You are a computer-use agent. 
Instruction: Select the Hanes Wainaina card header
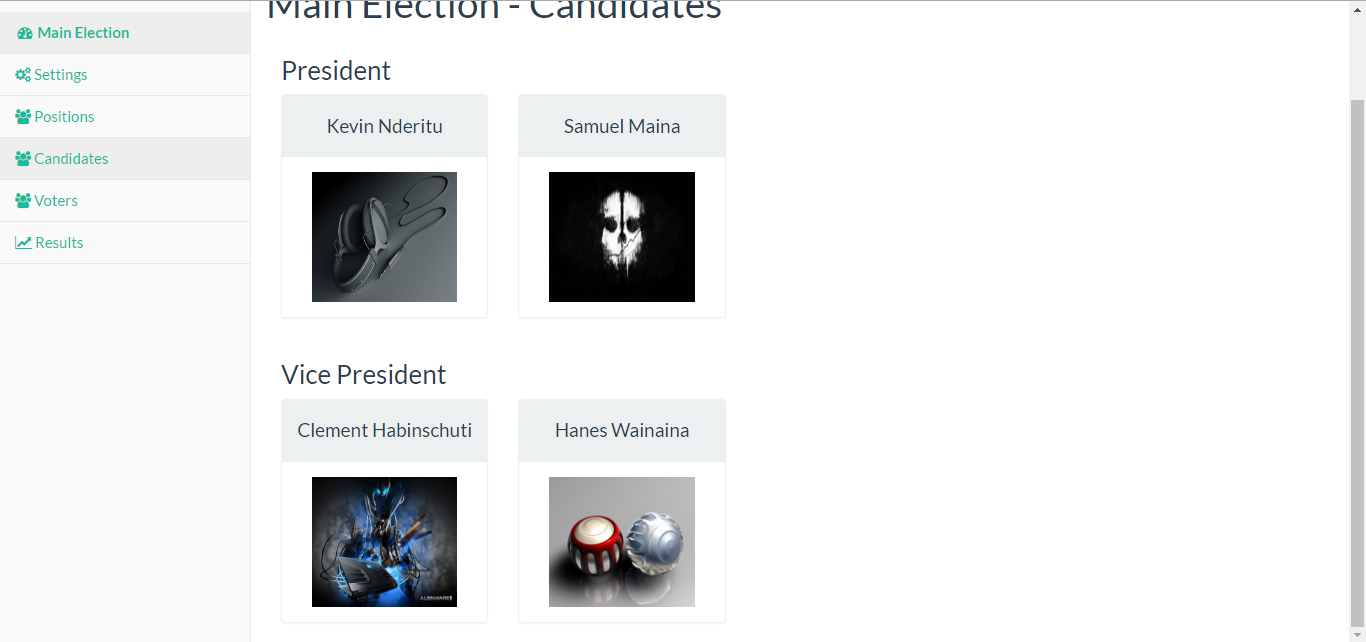622,431
